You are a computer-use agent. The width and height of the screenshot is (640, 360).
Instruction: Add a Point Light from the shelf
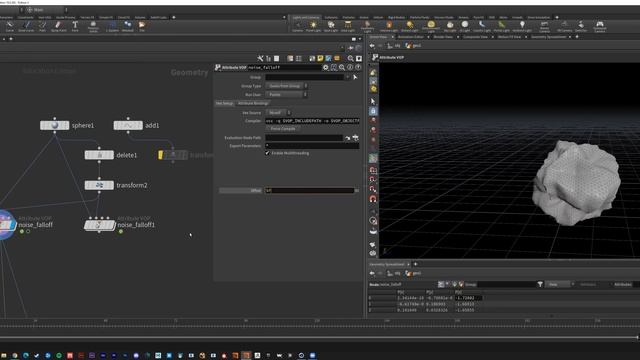coord(313,27)
